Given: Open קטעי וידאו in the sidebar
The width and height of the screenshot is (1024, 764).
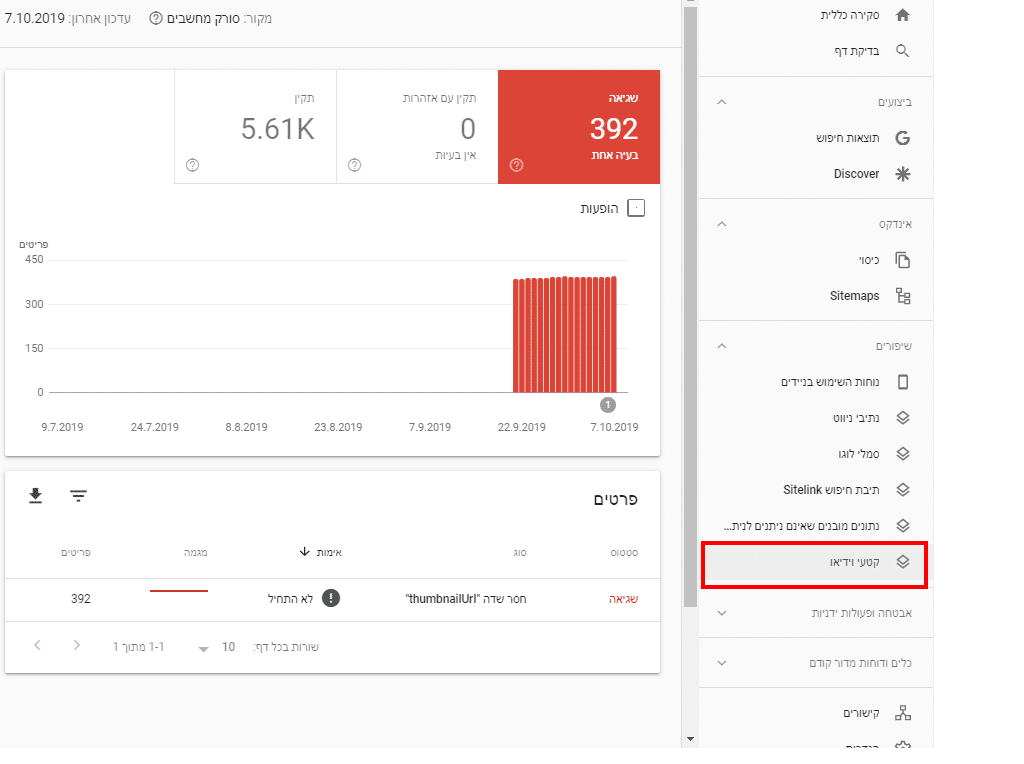Looking at the screenshot, I should [x=815, y=564].
